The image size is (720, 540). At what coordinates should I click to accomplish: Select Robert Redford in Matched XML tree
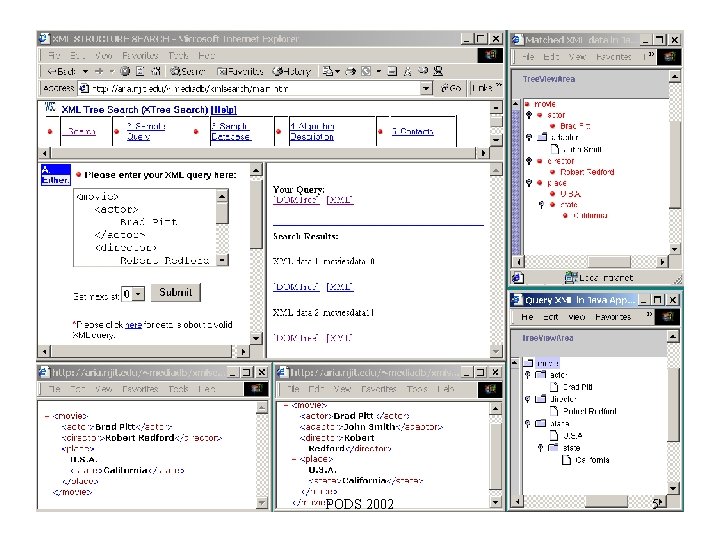[587, 172]
